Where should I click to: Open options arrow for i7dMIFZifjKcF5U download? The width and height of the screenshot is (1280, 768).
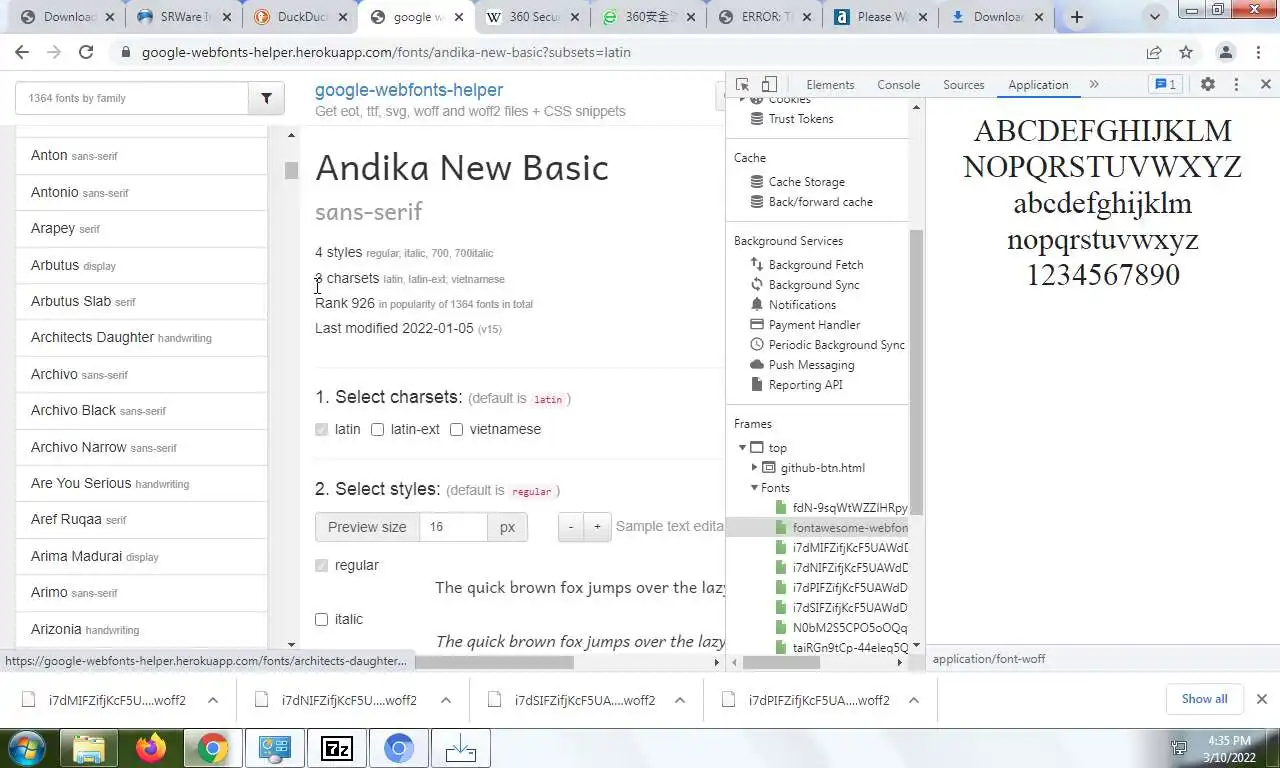click(x=213, y=700)
